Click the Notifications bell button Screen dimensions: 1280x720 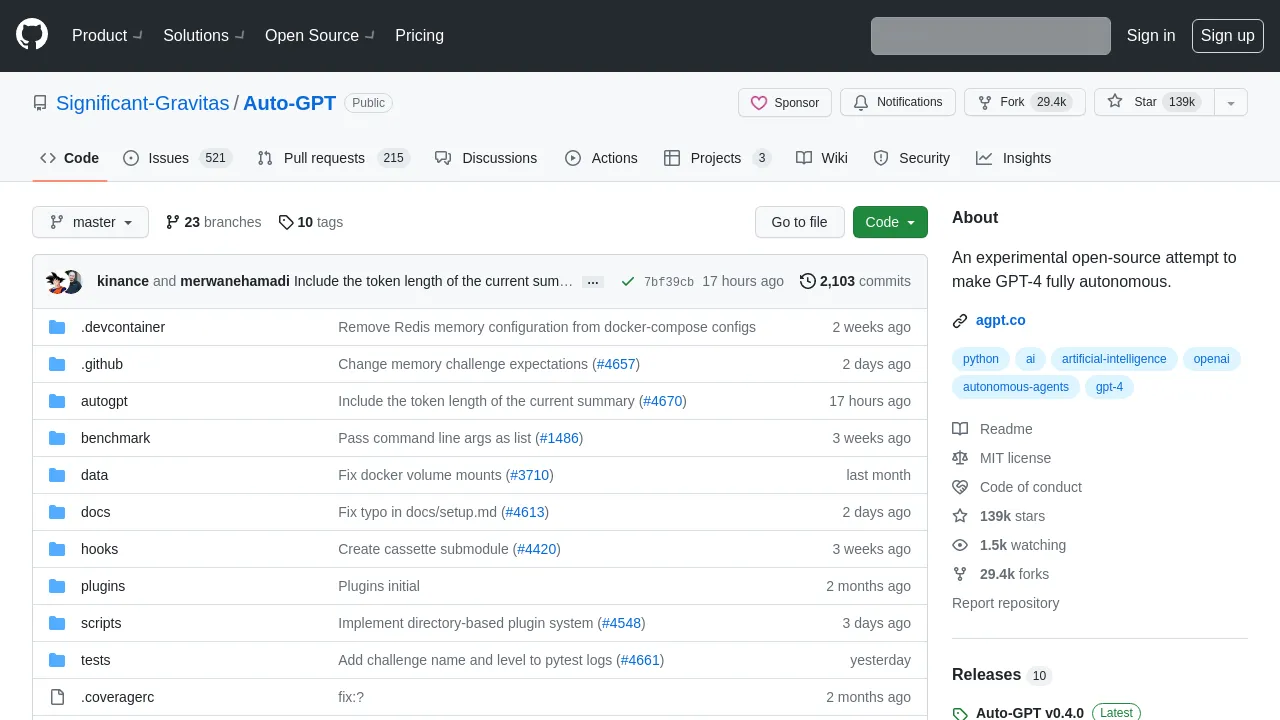pyautogui.click(x=898, y=102)
